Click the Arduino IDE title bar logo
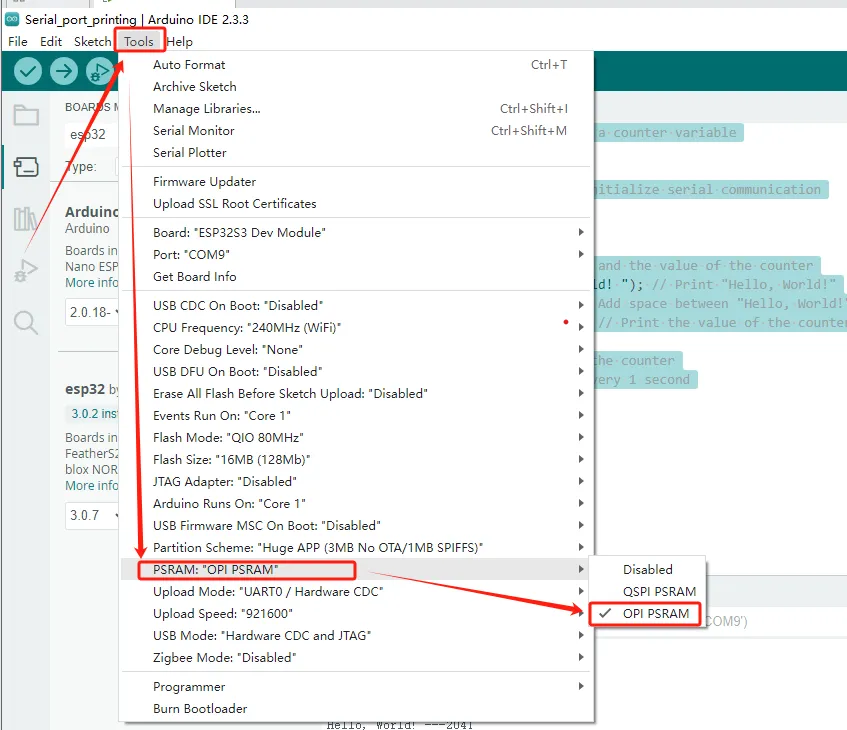The image size is (847, 730). pos(12,19)
